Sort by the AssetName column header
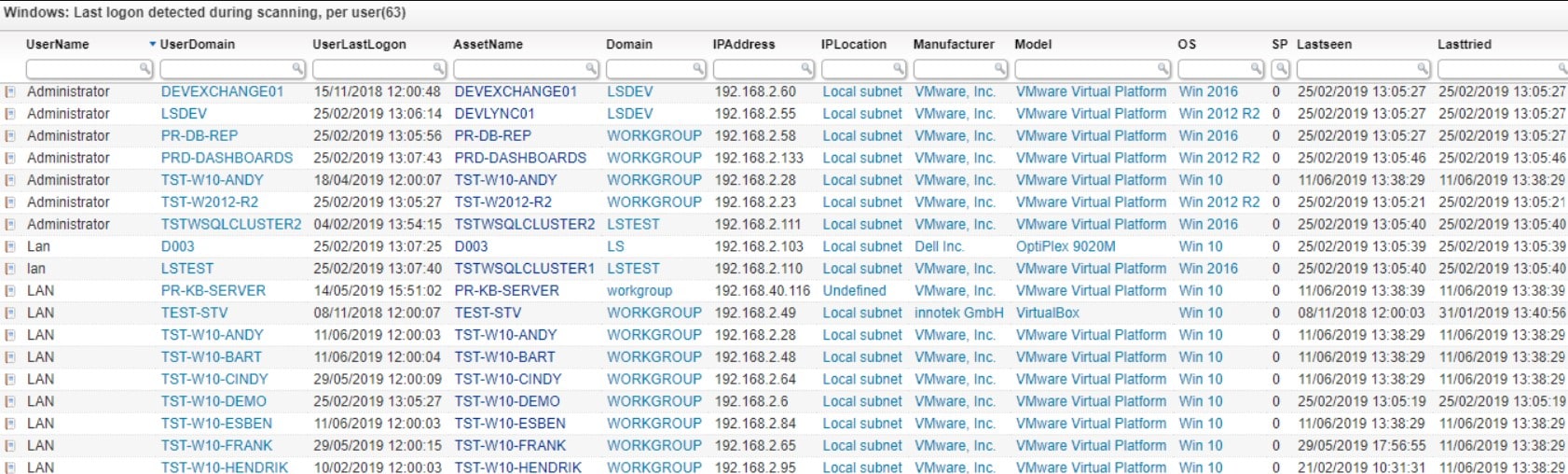The image size is (1568, 474). coord(488,44)
